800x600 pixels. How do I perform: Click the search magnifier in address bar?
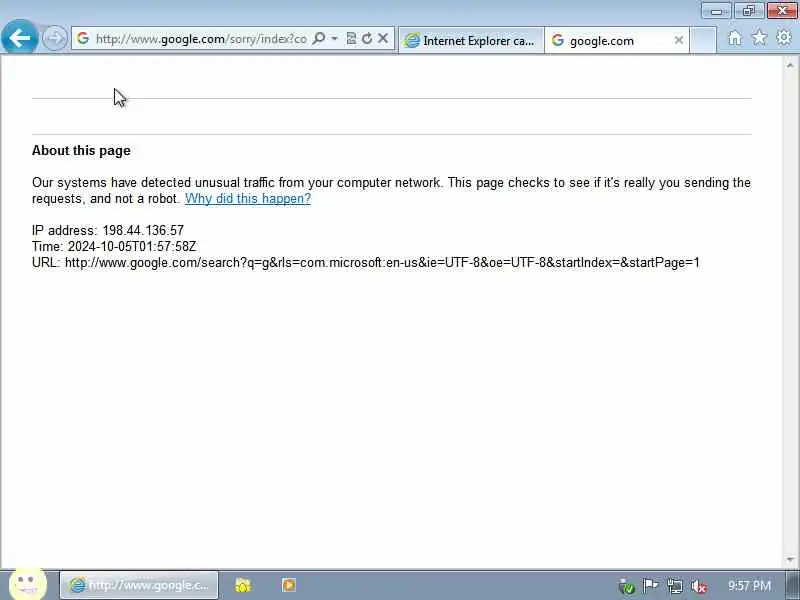point(318,38)
